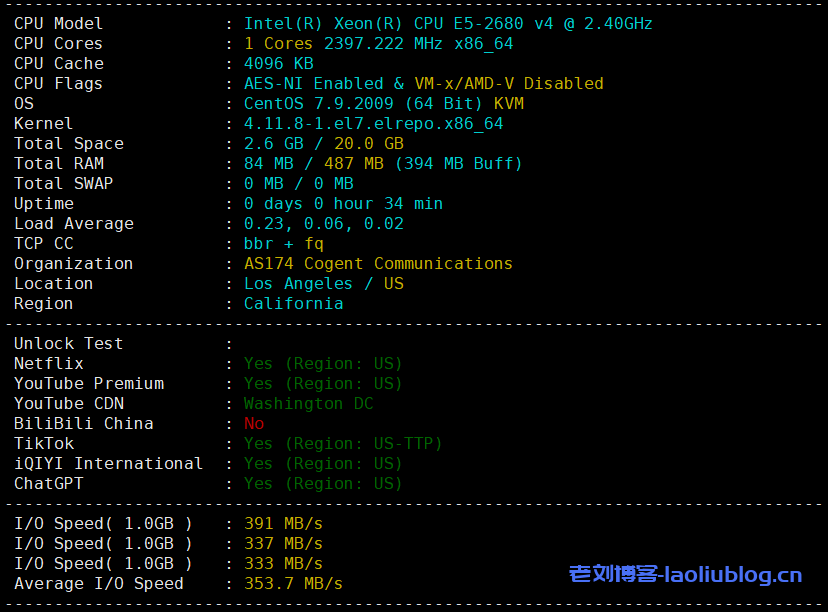Click the TCP CC bbr + fq value
This screenshot has width=828, height=612.
(283, 243)
